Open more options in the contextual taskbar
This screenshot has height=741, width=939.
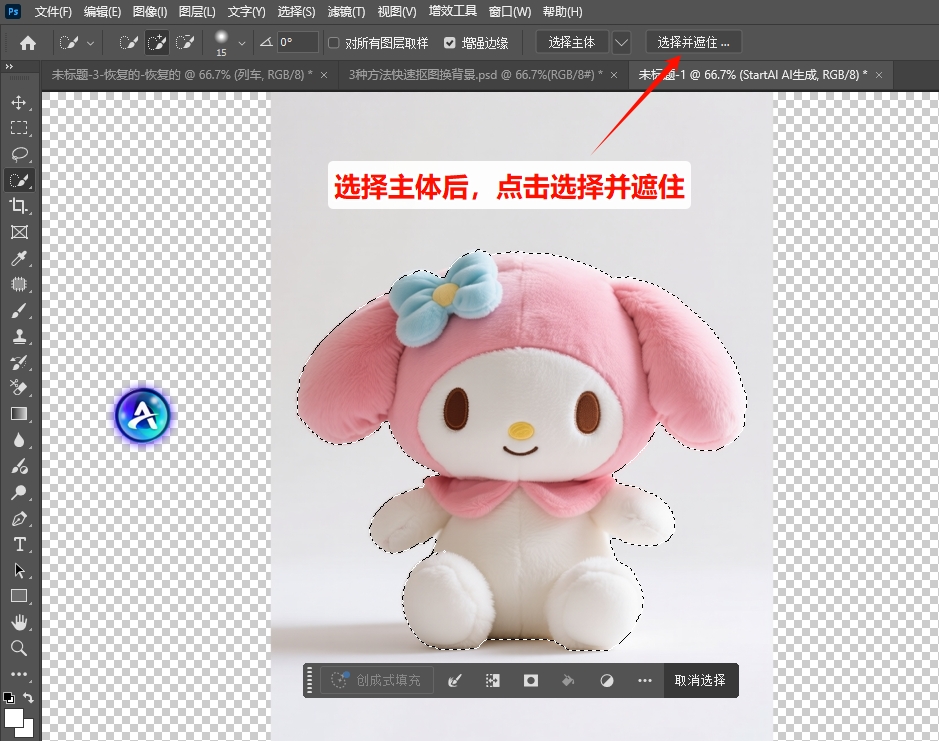click(x=644, y=680)
